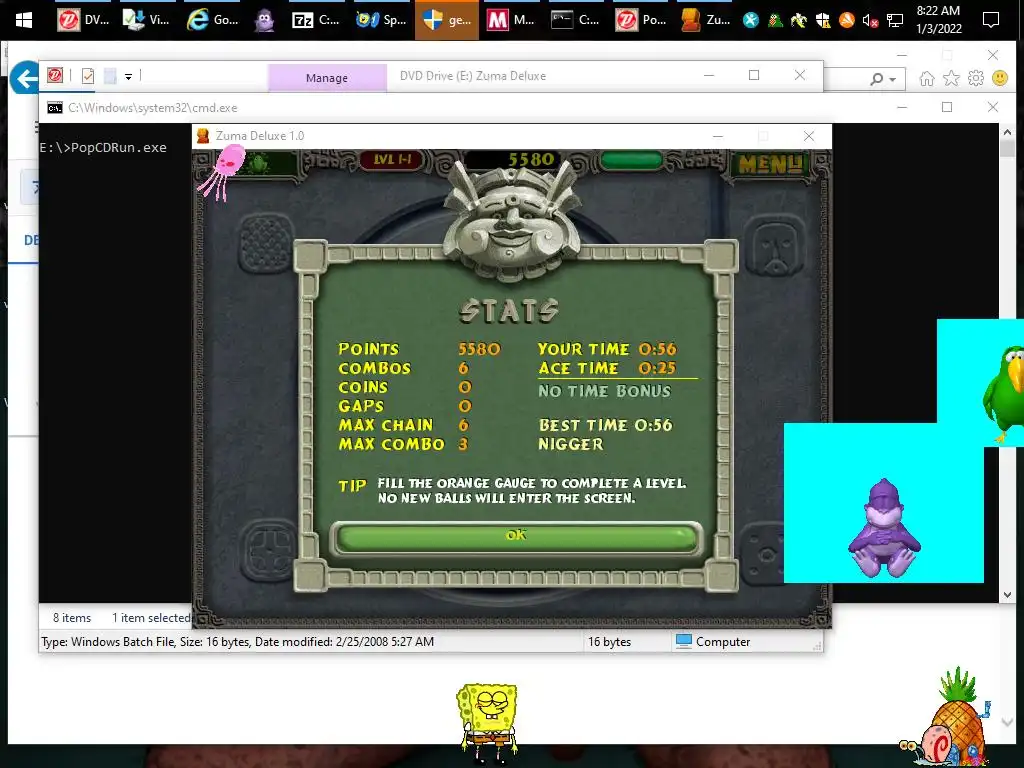Click the muted volume tray icon
1024x768 pixels.
870,21
